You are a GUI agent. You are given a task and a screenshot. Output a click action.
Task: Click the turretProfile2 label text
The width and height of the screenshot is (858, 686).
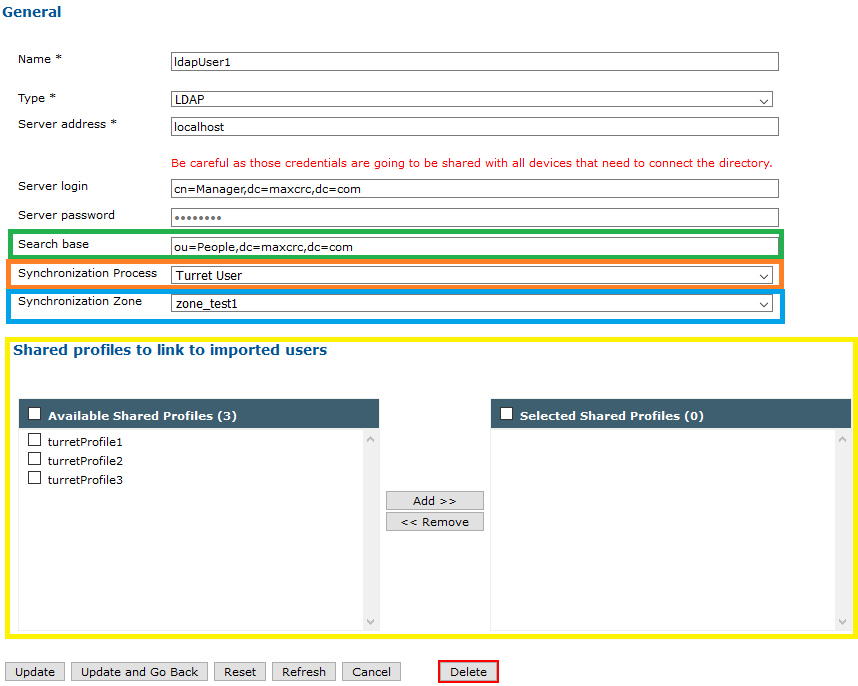(x=85, y=461)
